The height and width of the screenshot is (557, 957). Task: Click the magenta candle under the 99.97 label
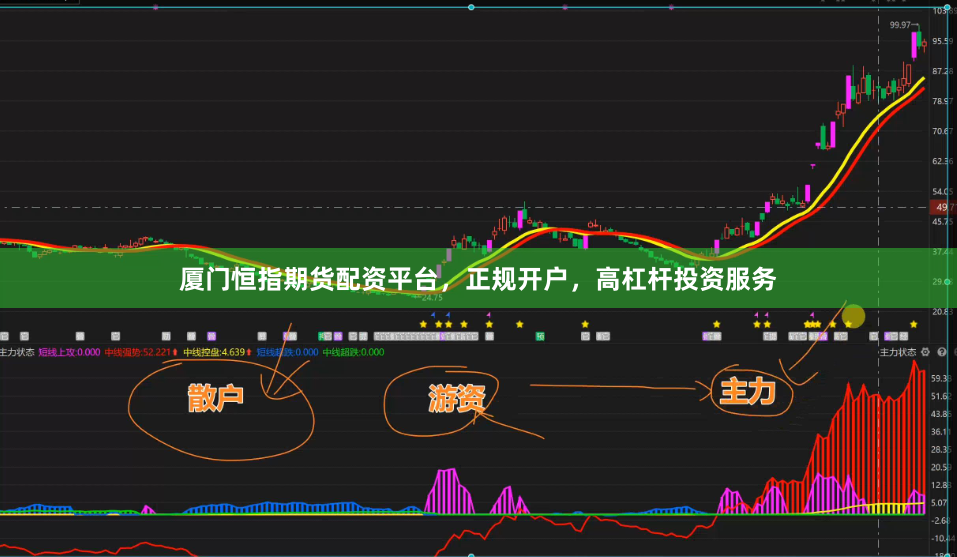(914, 45)
